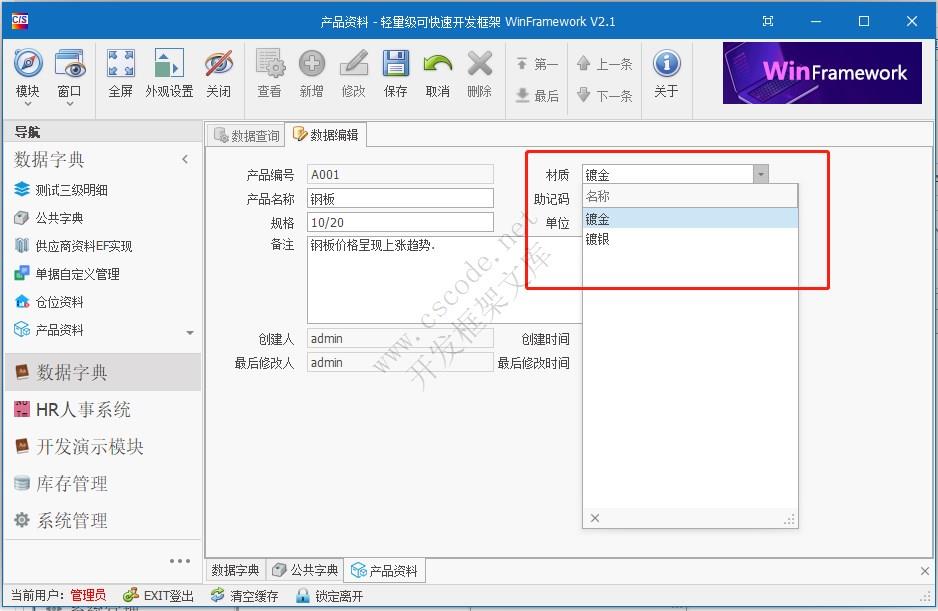Open 外观设置 from the toolbar
938x611 pixels.
(x=168, y=73)
